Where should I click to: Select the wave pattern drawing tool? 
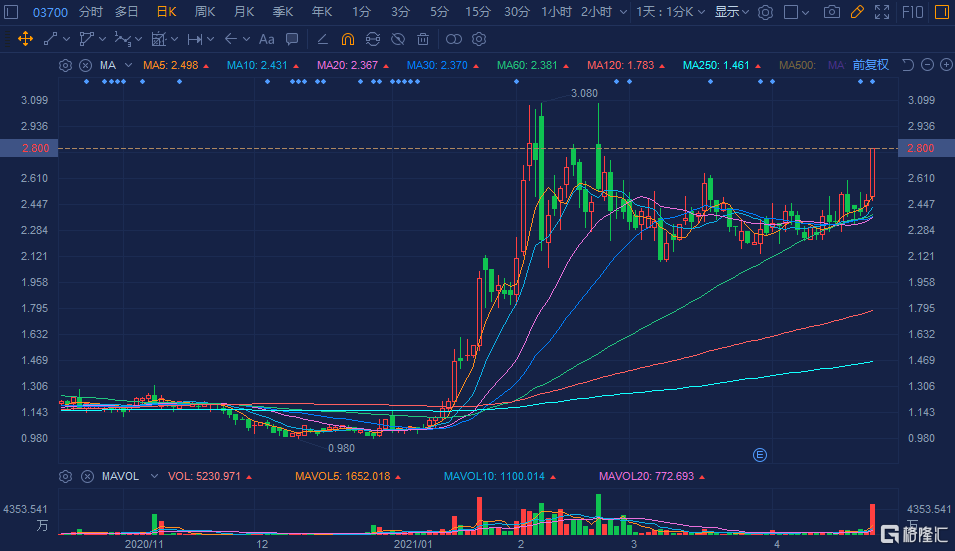pos(122,39)
